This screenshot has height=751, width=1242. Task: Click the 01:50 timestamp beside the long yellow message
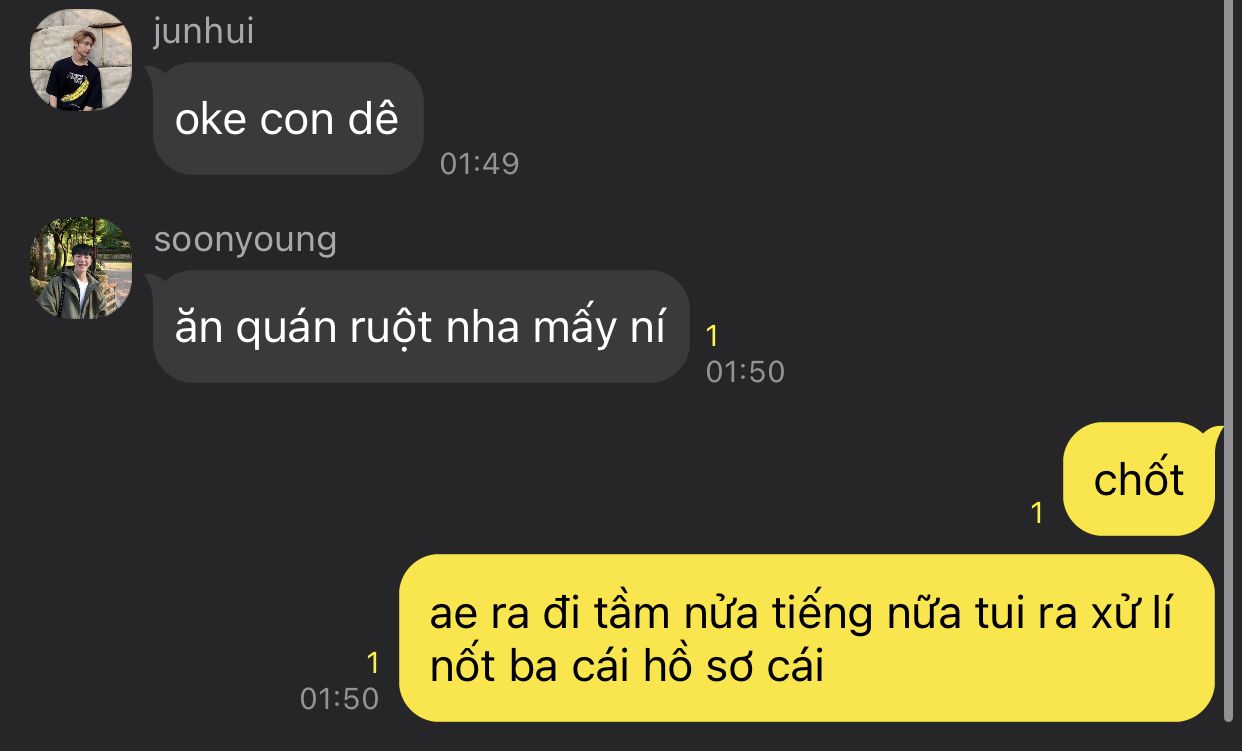(x=340, y=698)
